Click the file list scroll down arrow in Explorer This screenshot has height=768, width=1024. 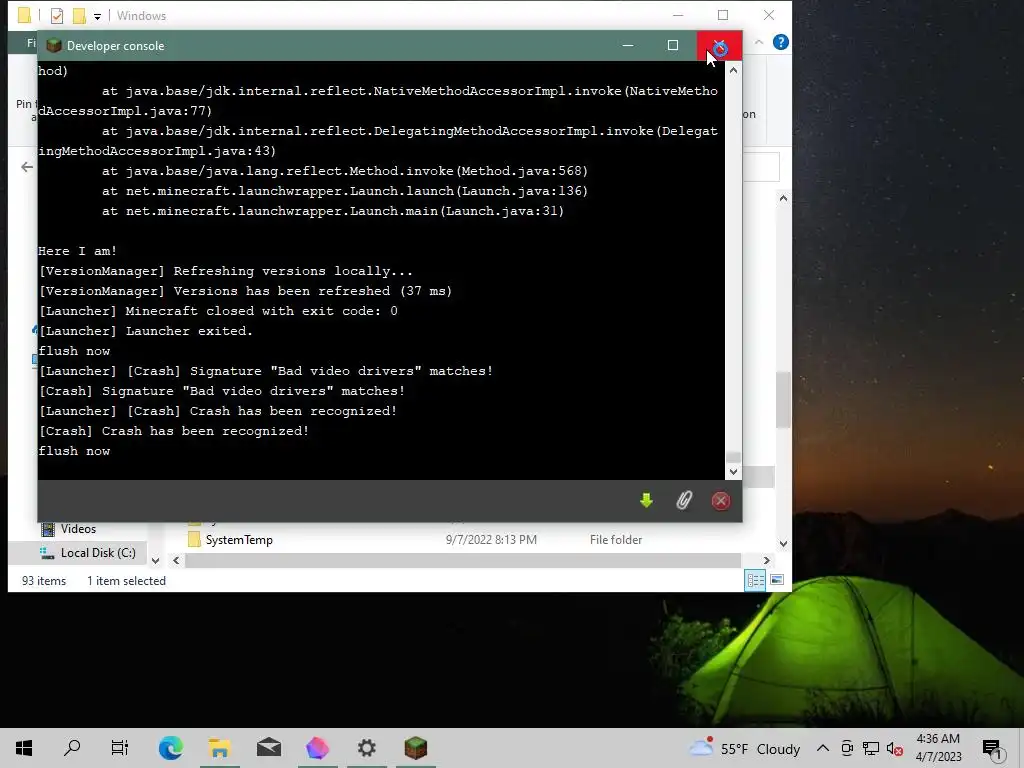[x=783, y=544]
